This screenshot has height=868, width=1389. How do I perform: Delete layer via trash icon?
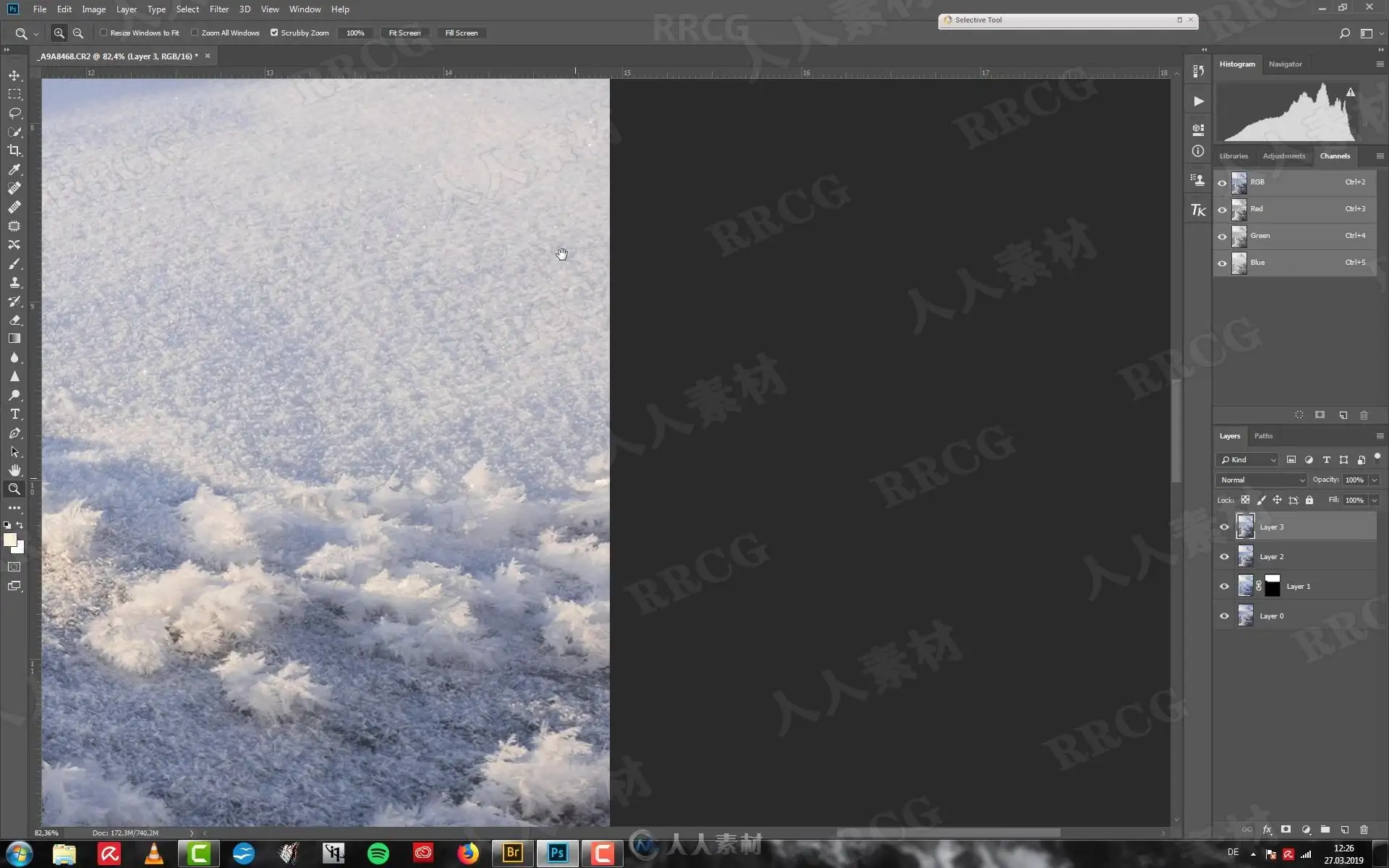[x=1364, y=830]
